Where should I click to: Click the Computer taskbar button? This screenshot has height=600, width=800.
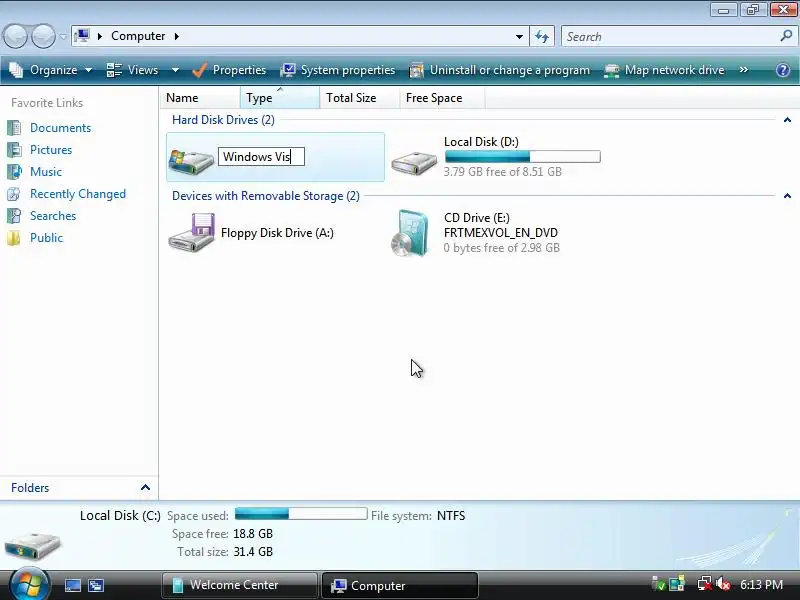click(399, 585)
